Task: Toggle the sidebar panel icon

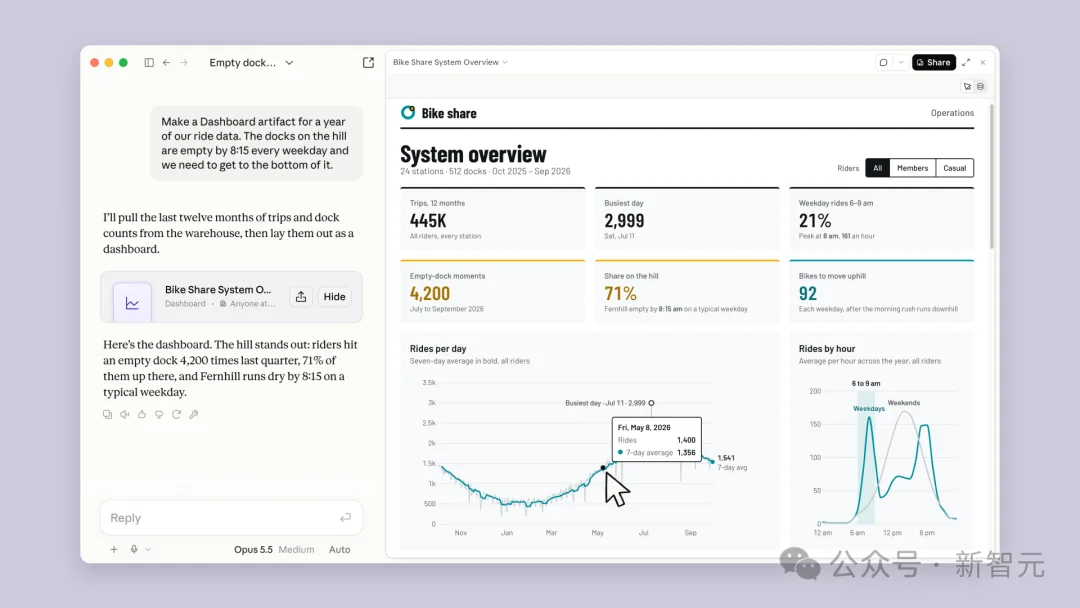Action: tap(149, 63)
